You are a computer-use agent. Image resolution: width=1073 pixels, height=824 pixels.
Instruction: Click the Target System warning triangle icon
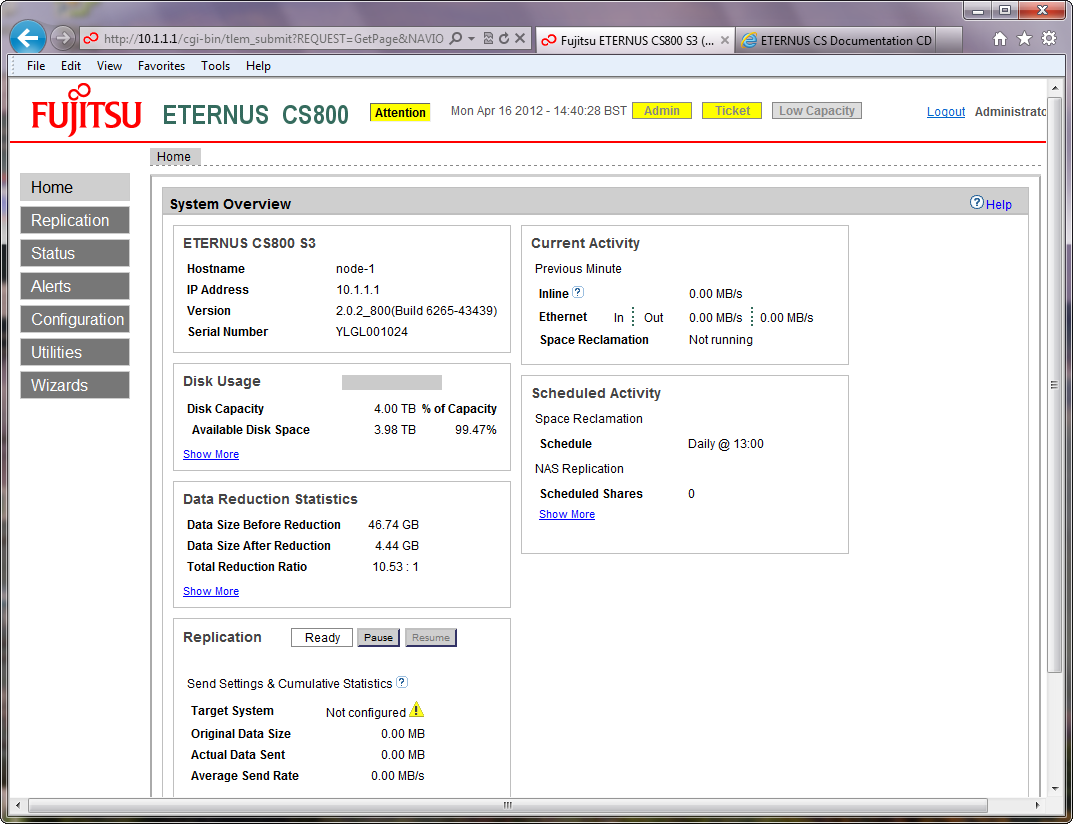(x=416, y=710)
